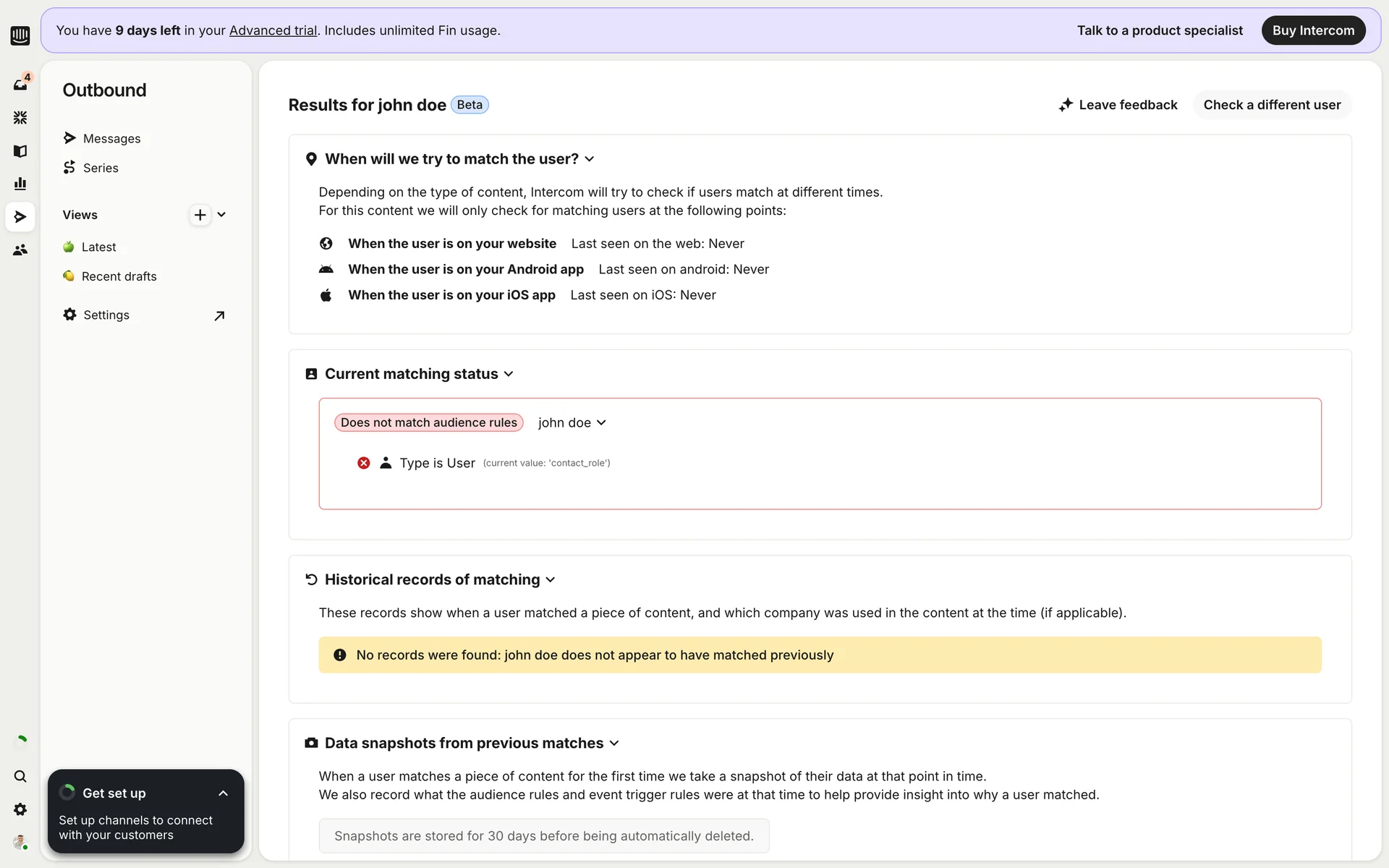1389x868 pixels.
Task: Select Recent drafts view
Action: click(119, 276)
